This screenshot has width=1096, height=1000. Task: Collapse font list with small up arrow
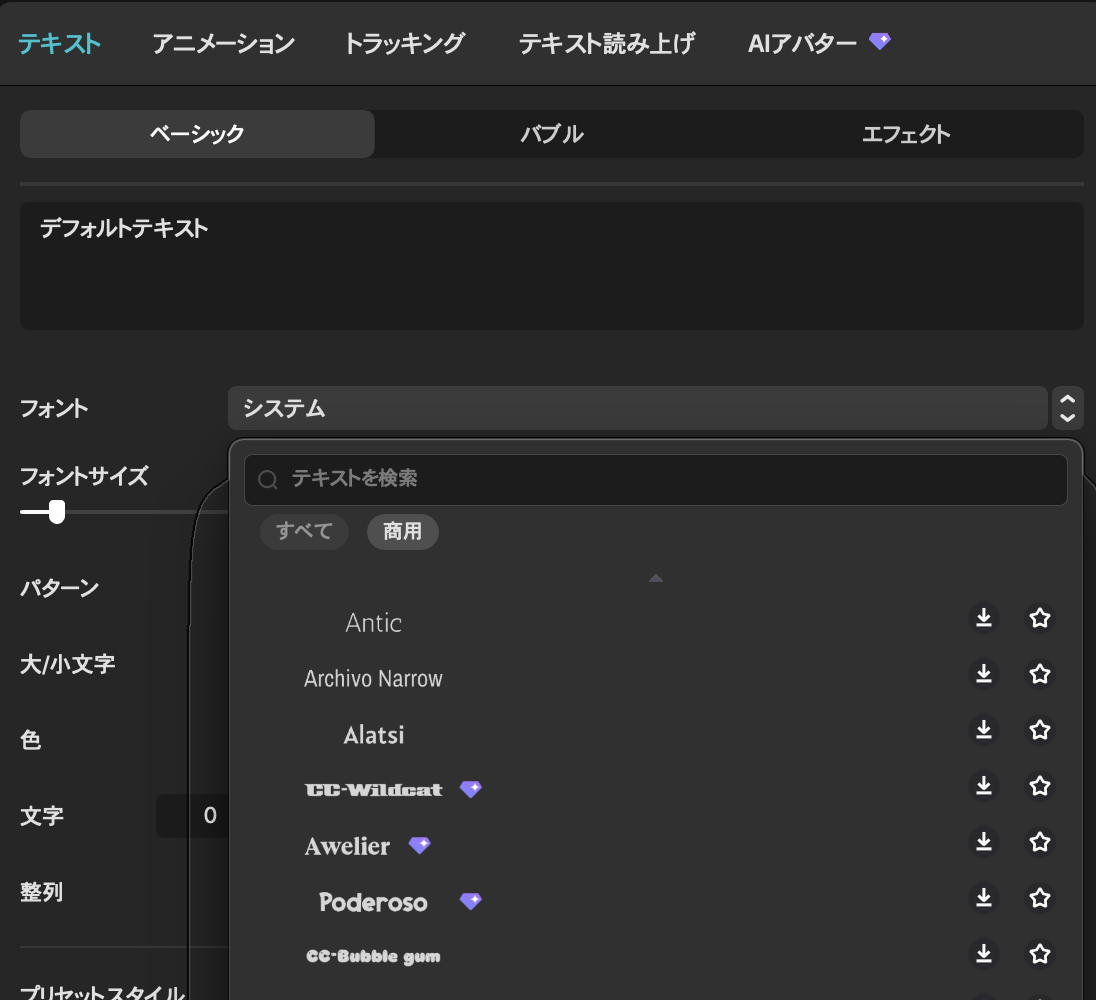(656, 578)
